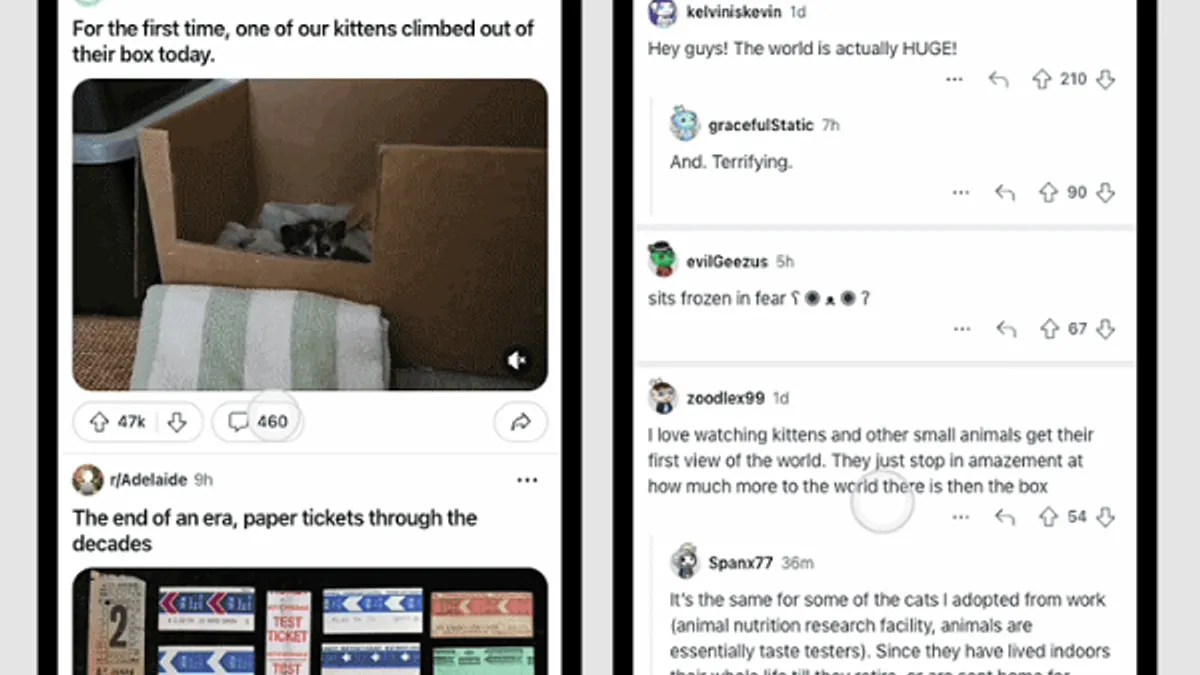Open the paper tickets image thumbnail
This screenshot has width=1200, height=675.
coord(310,621)
